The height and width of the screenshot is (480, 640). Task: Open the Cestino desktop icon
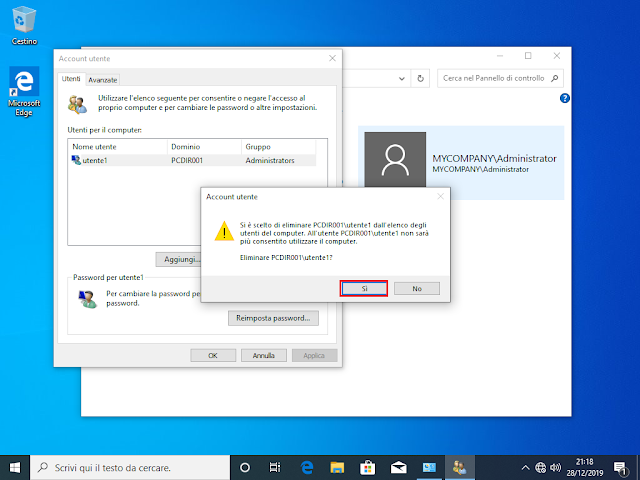click(24, 25)
